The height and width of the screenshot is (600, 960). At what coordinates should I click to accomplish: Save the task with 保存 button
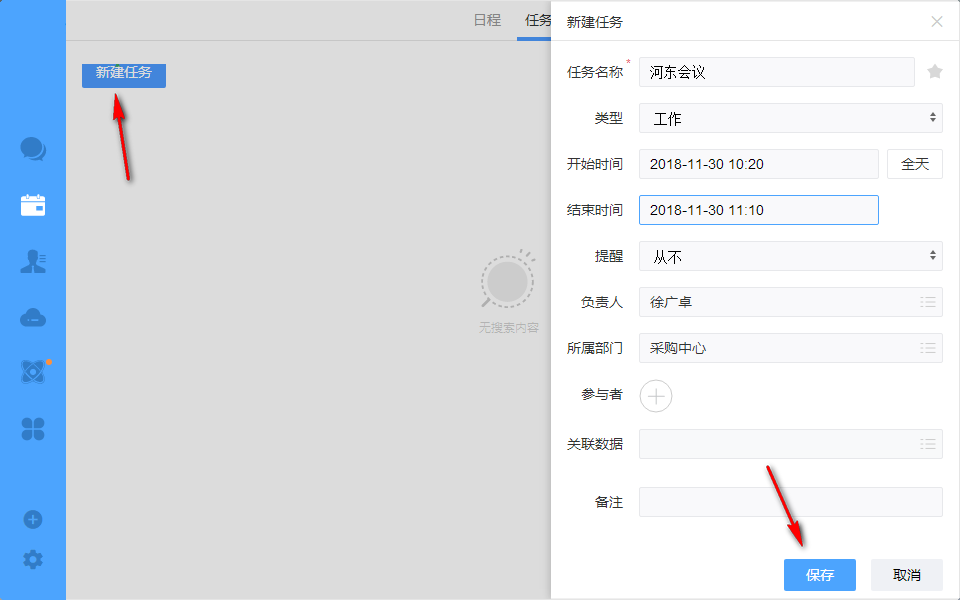pyautogui.click(x=819, y=575)
